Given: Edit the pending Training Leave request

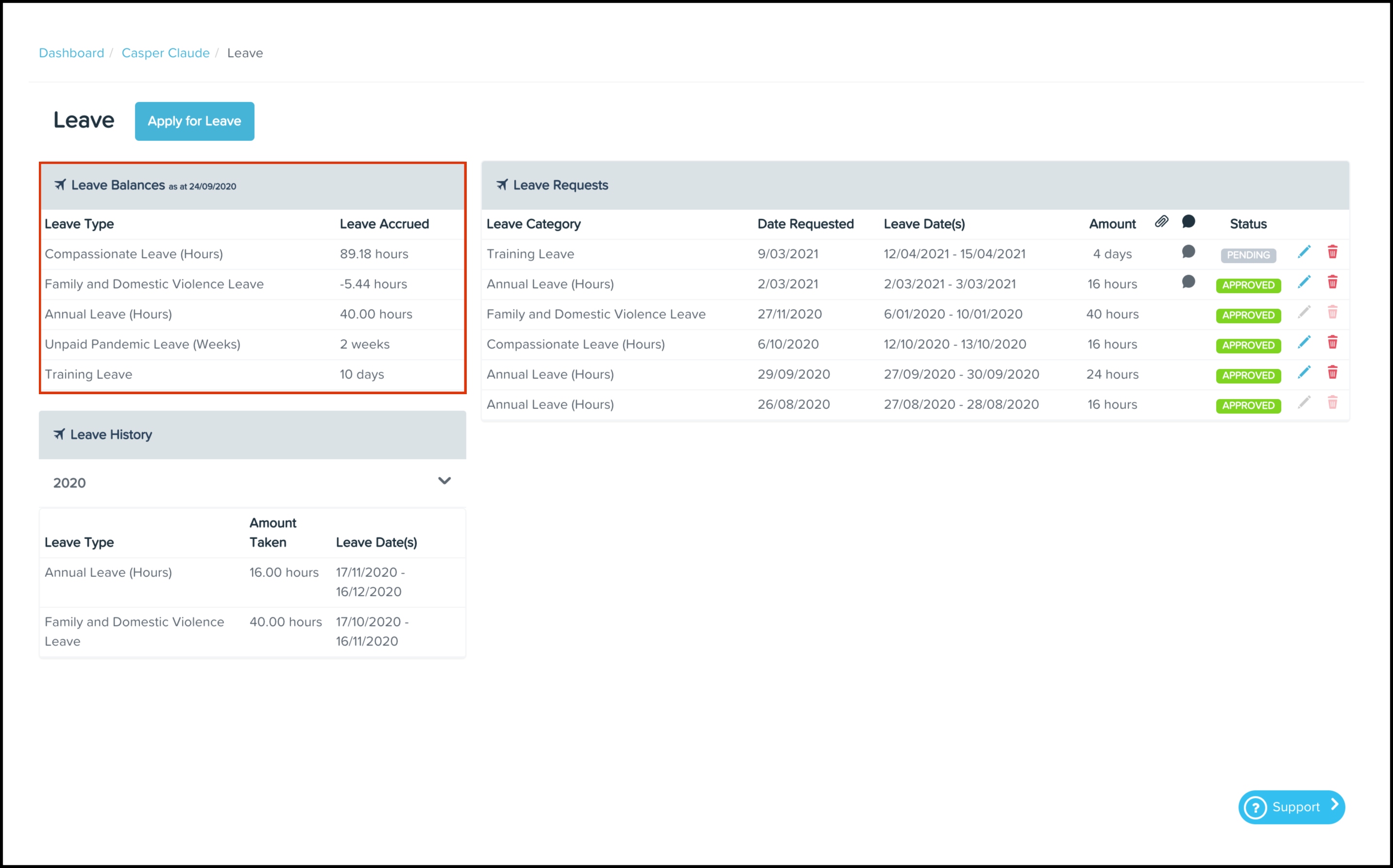Looking at the screenshot, I should (x=1304, y=252).
